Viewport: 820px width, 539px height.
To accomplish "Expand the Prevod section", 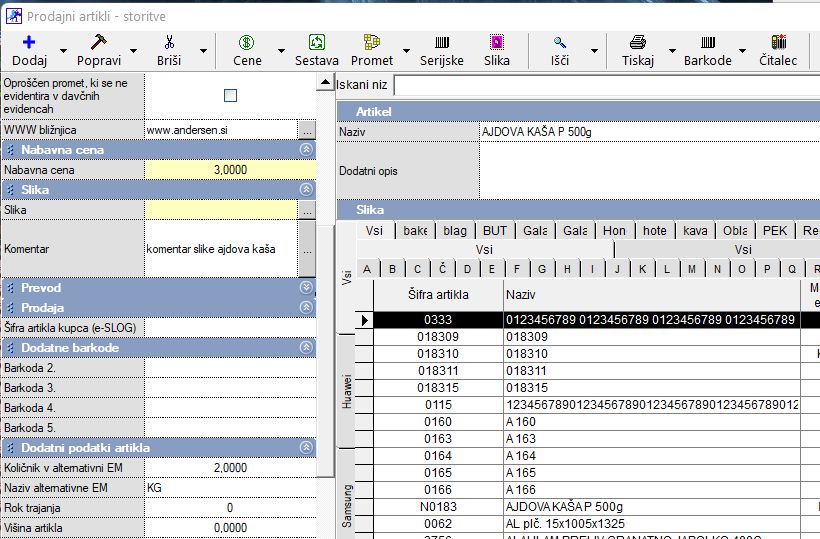I will tap(307, 288).
